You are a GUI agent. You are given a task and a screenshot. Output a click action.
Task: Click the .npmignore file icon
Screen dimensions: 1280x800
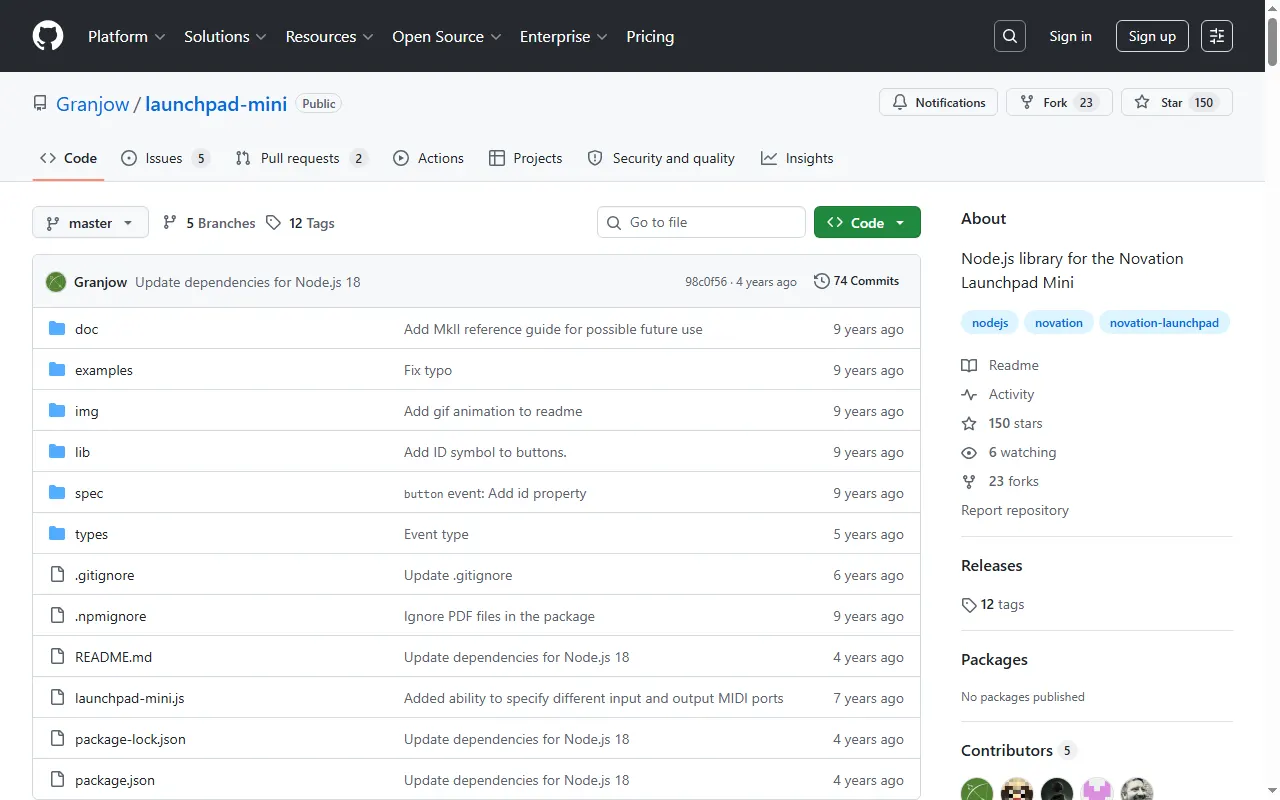pos(57,616)
